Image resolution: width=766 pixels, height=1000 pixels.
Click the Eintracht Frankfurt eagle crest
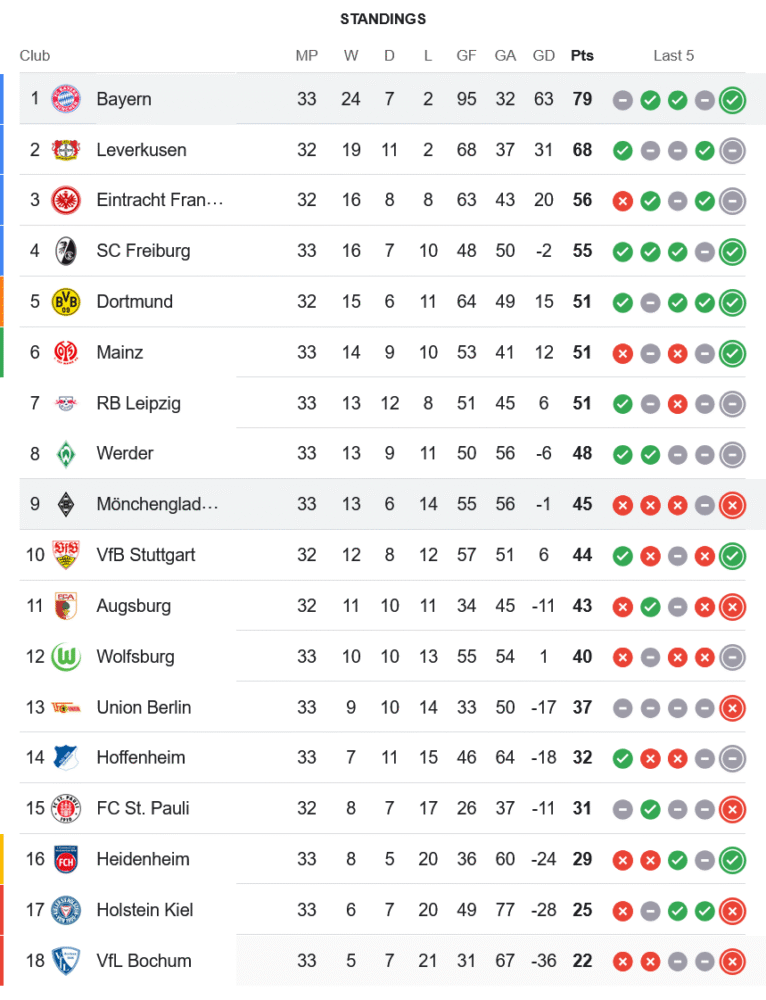tap(65, 200)
